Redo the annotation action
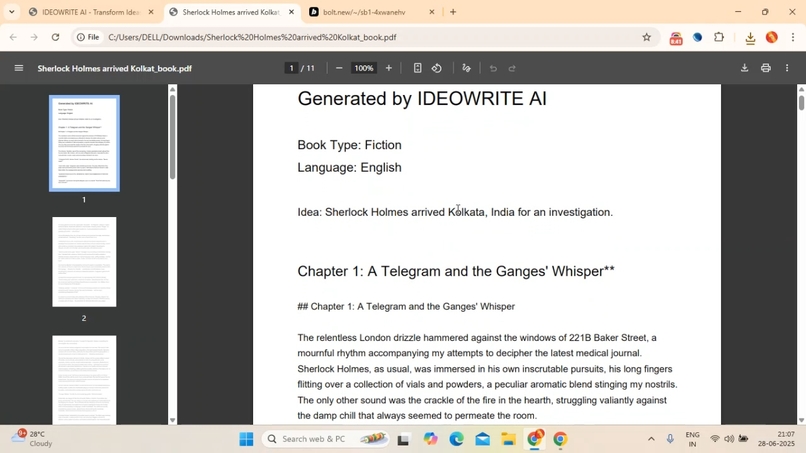Image resolution: width=806 pixels, height=453 pixels. (512, 68)
